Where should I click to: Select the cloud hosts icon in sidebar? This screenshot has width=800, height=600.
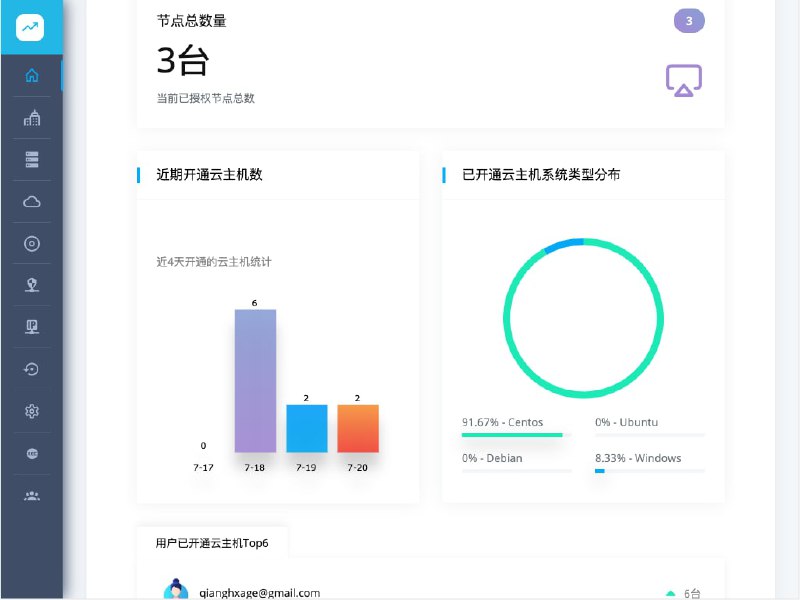31,201
